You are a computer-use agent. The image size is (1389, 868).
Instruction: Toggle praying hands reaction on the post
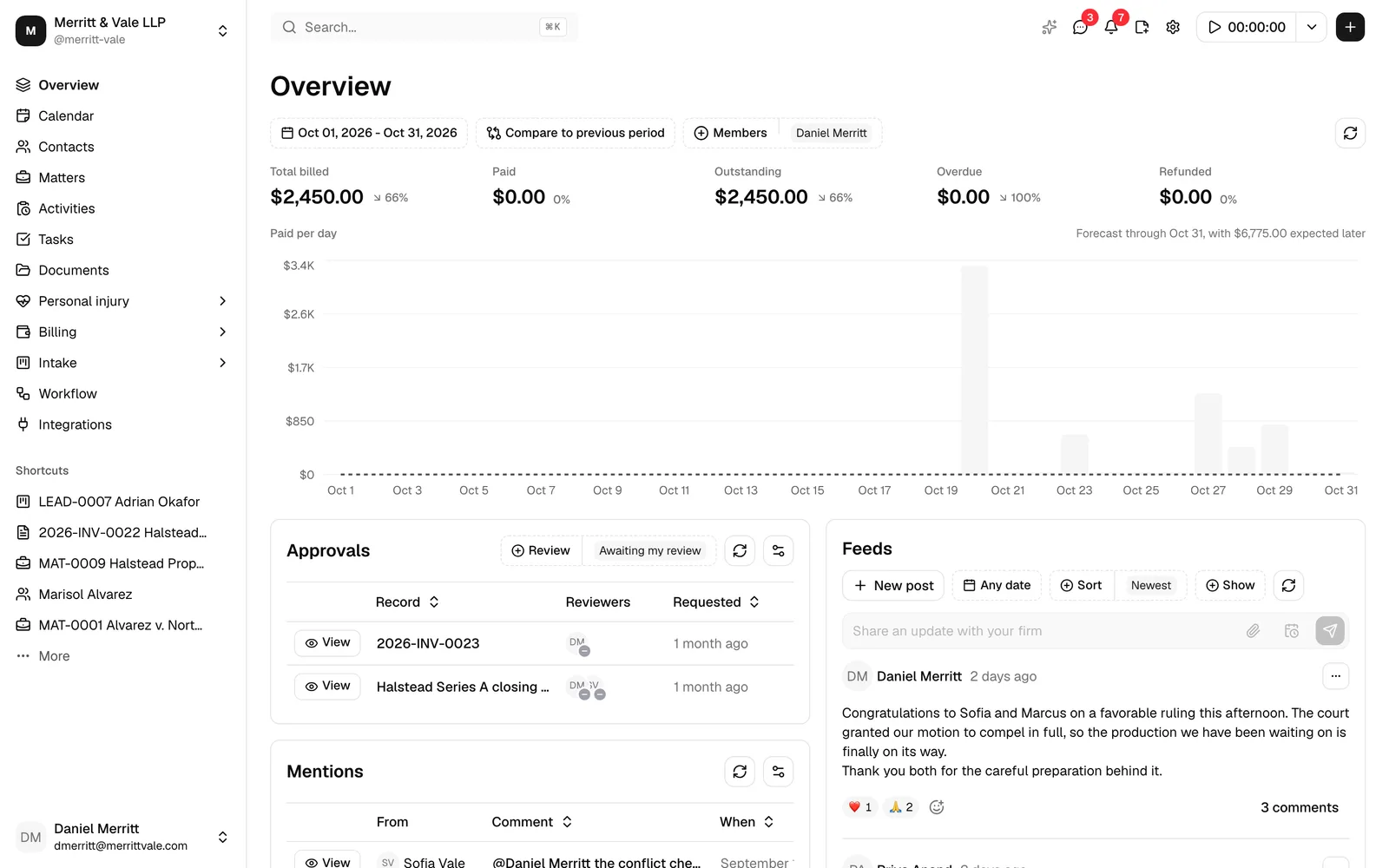(901, 807)
